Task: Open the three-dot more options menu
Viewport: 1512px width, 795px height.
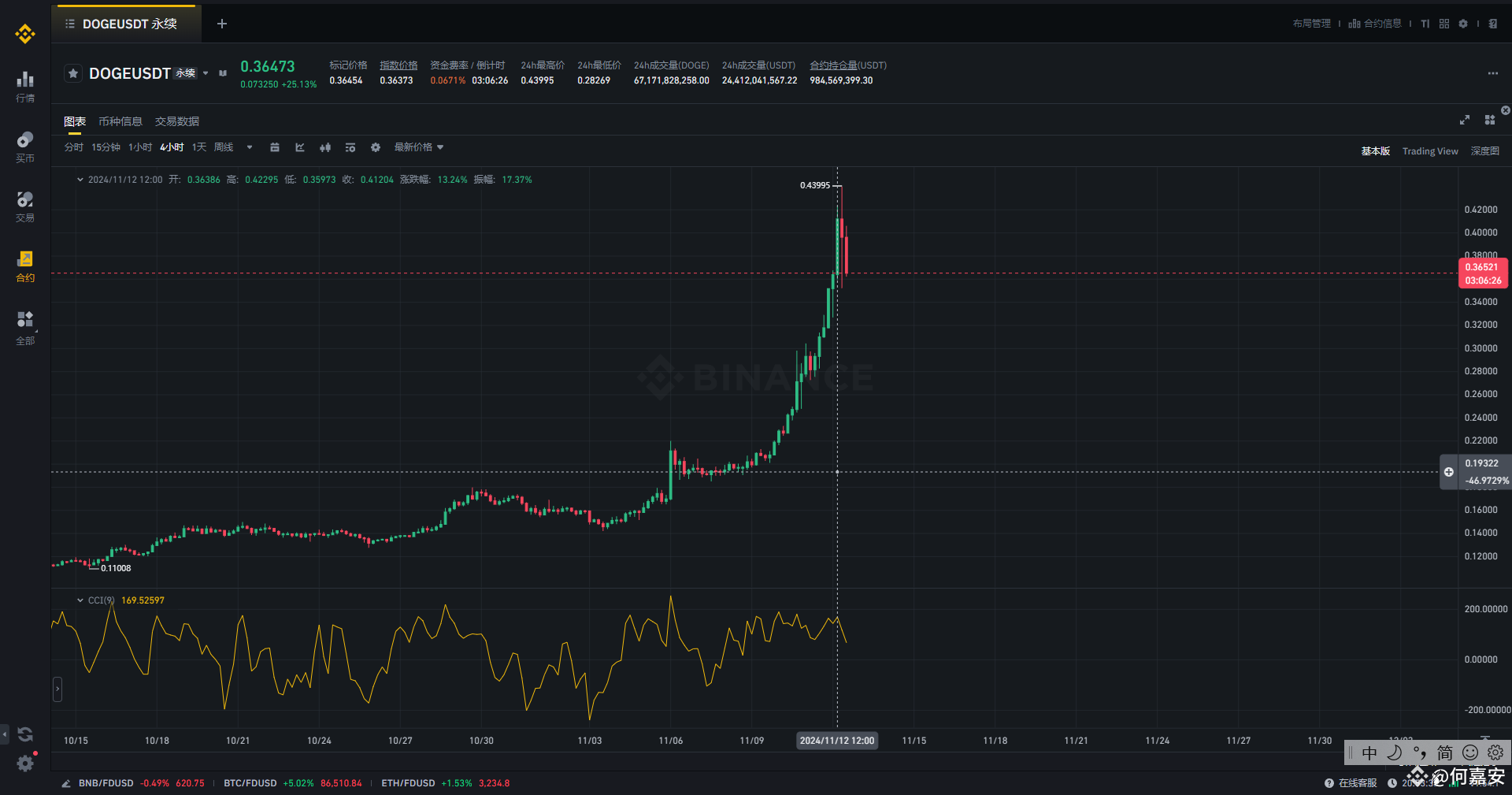Action: [x=1493, y=73]
